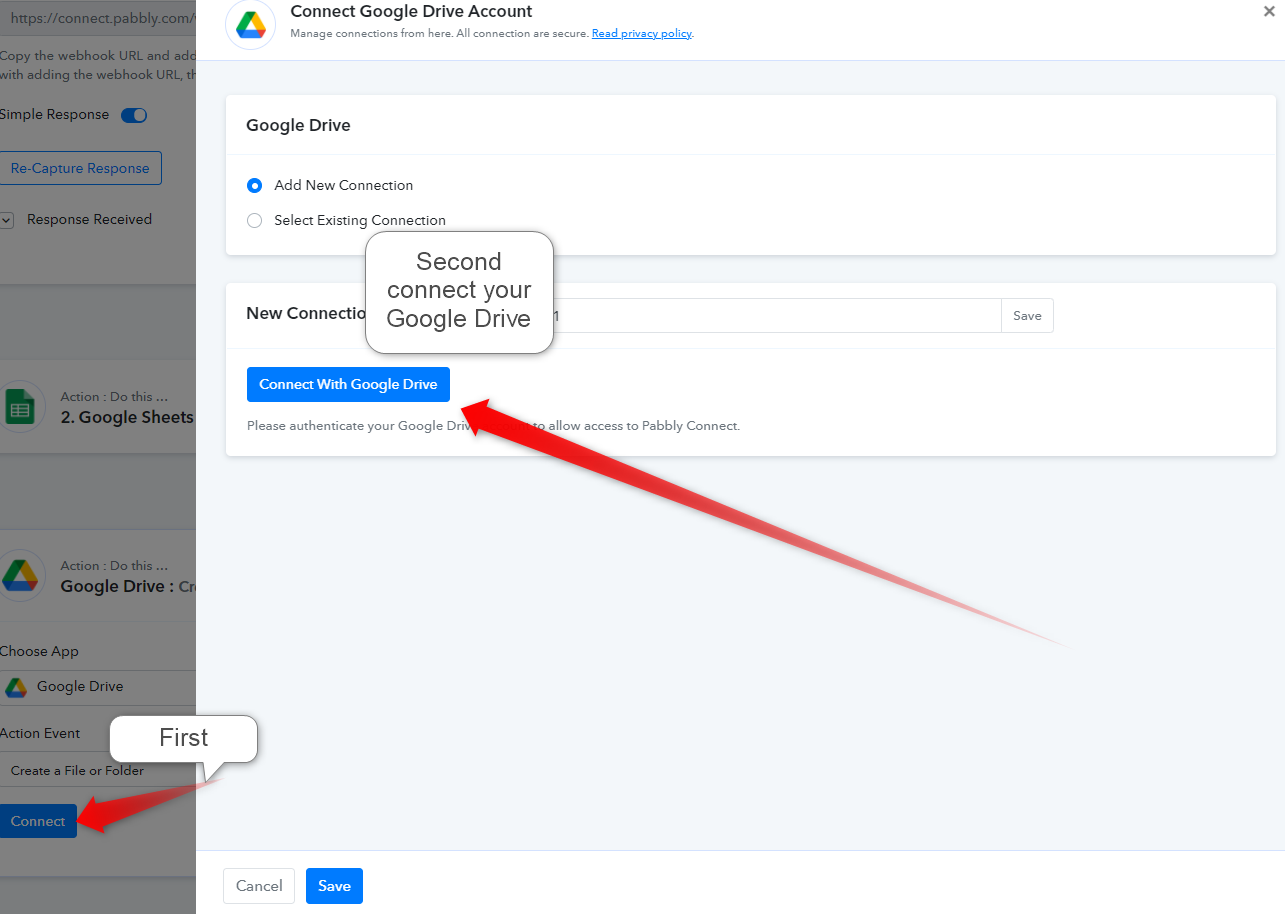Click the "Response Received" label
The width and height of the screenshot is (1285, 914).
coord(89,220)
